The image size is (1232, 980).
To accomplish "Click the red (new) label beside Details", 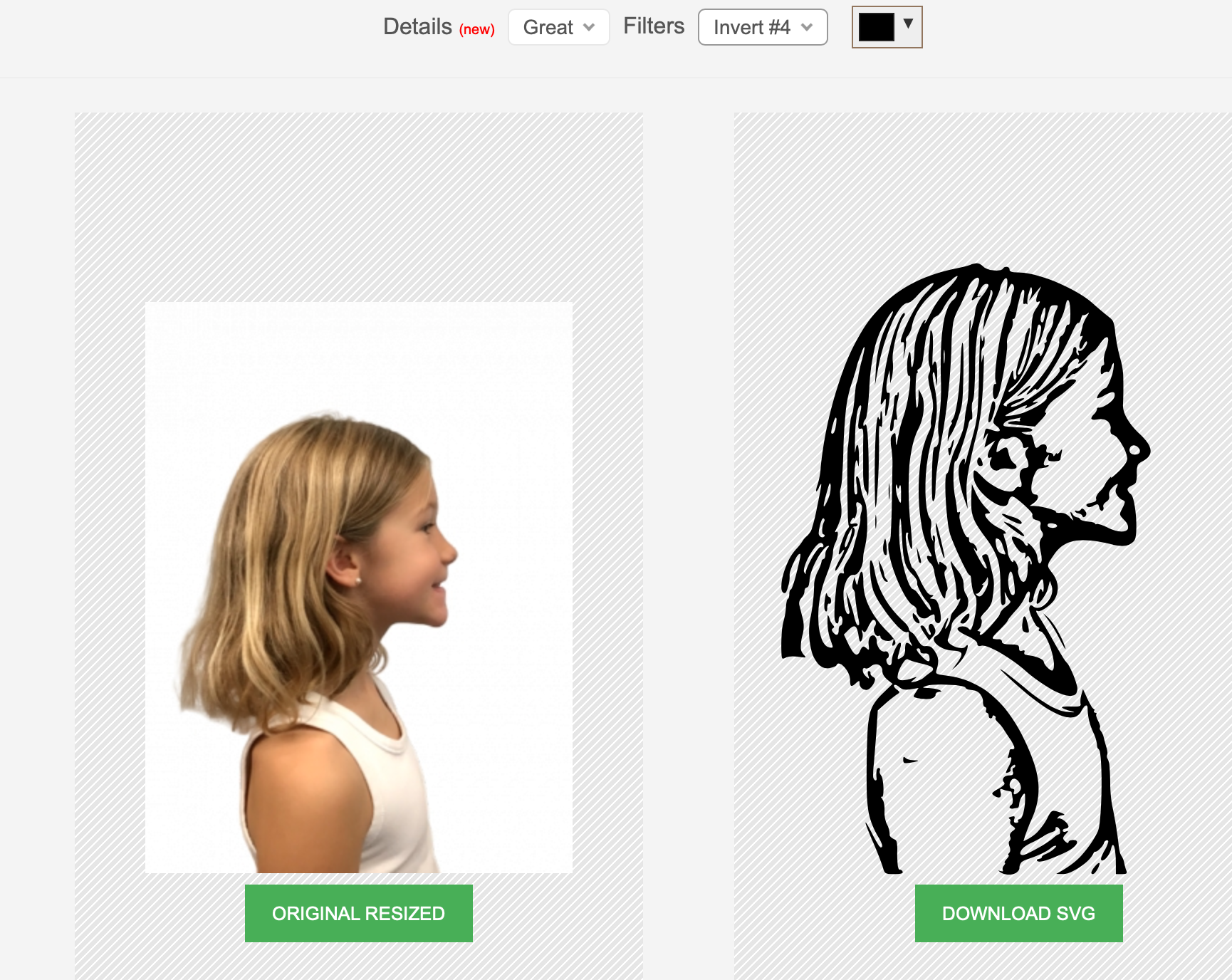I will (476, 29).
